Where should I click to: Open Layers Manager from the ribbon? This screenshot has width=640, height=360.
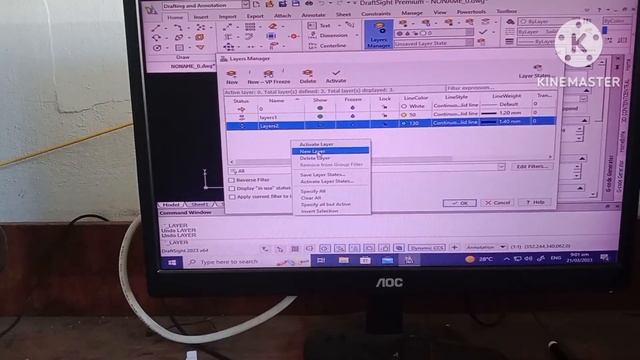(378, 35)
